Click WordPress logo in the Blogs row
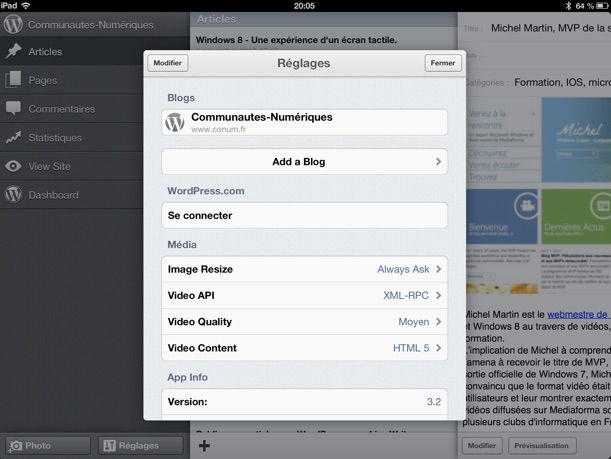Screen dimensions: 611x459 tap(175, 122)
